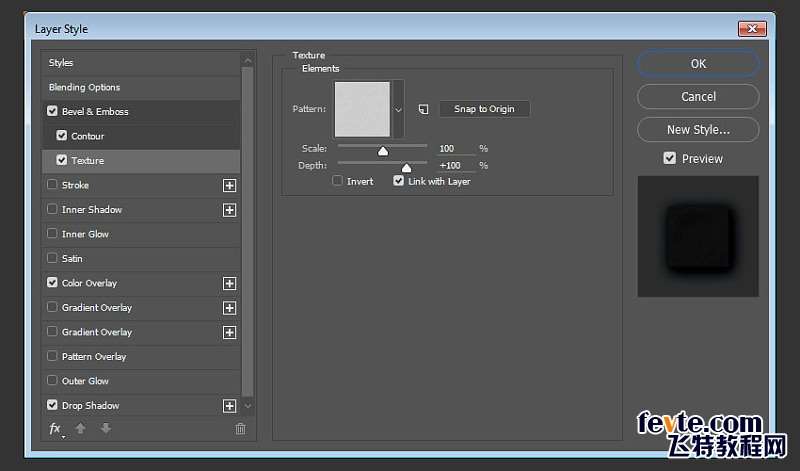This screenshot has width=800, height=471.
Task: Click the styles list scrollbar thumb
Action: point(247,231)
